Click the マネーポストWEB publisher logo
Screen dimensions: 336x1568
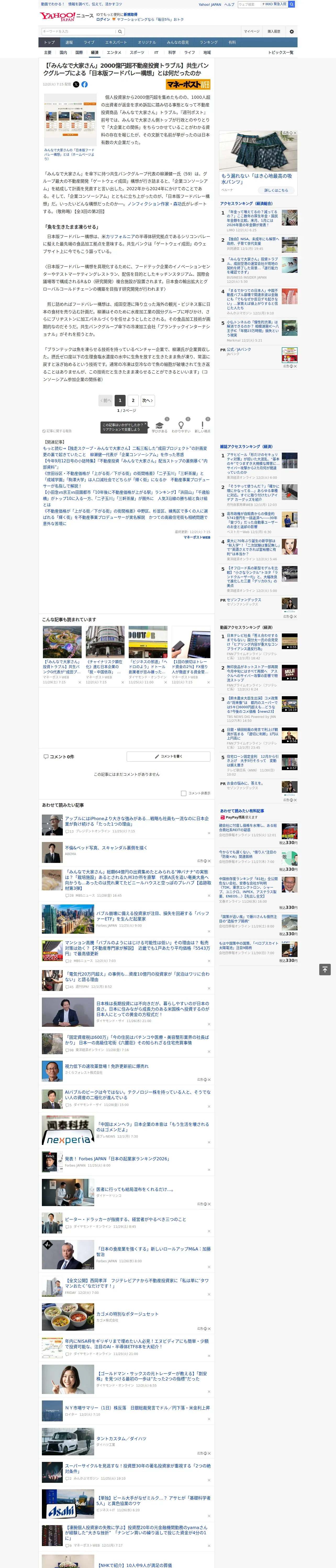(x=188, y=85)
